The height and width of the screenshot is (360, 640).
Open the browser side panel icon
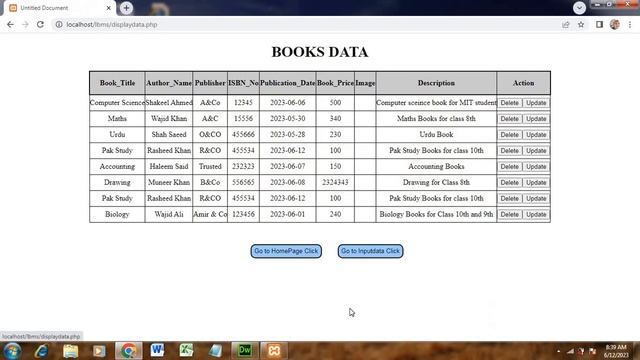coord(599,24)
